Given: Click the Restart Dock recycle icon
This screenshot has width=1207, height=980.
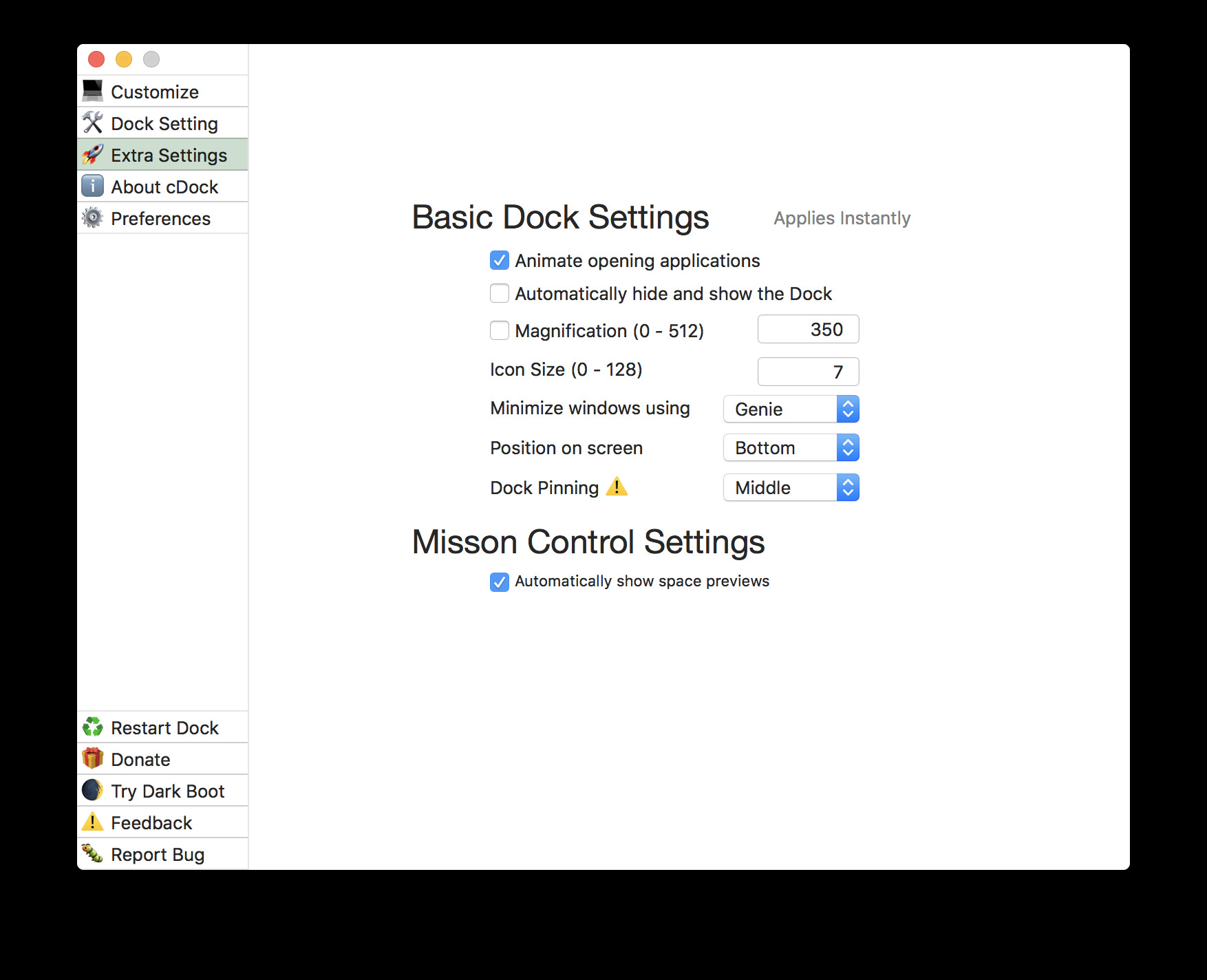Looking at the screenshot, I should [93, 727].
